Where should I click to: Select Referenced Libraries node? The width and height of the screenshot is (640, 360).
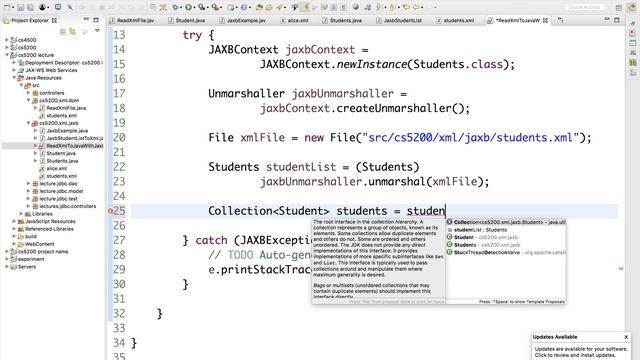tap(49, 229)
